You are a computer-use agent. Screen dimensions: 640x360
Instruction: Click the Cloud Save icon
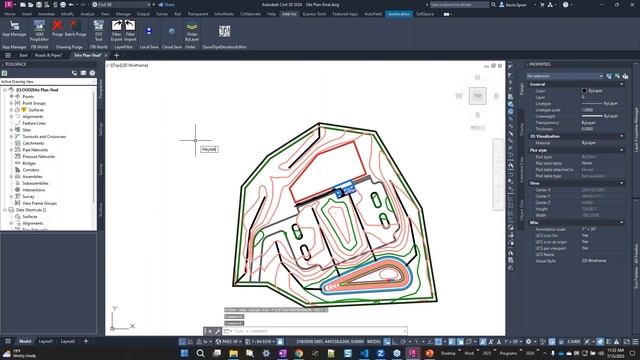(171, 31)
